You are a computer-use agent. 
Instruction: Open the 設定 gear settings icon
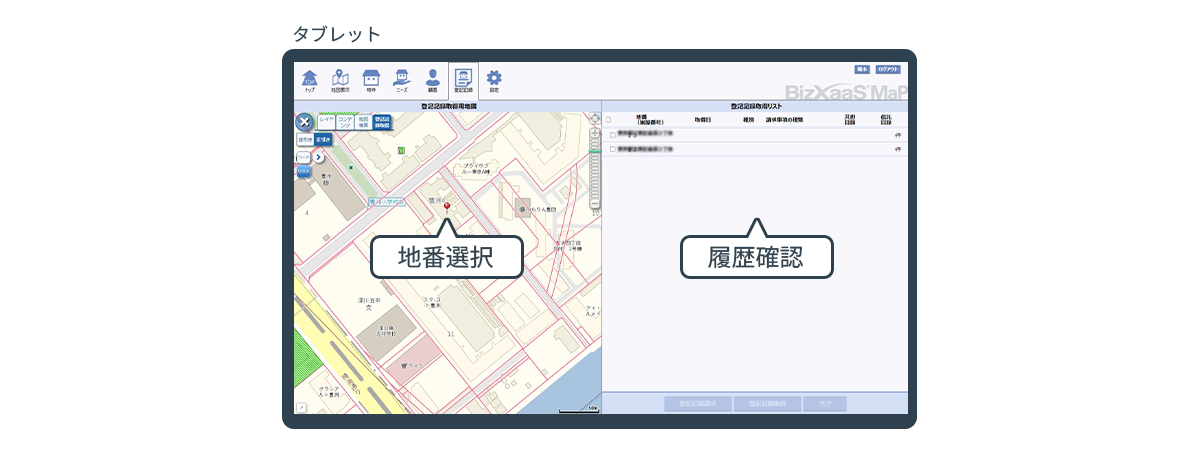tap(494, 80)
